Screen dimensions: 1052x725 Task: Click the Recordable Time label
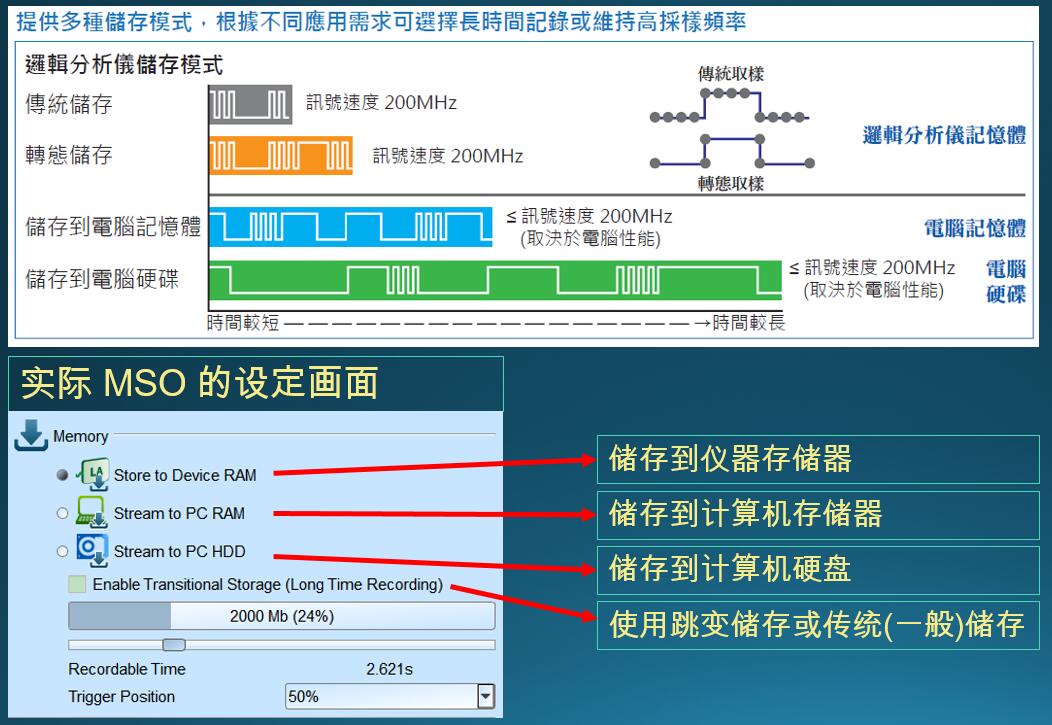[x=127, y=669]
